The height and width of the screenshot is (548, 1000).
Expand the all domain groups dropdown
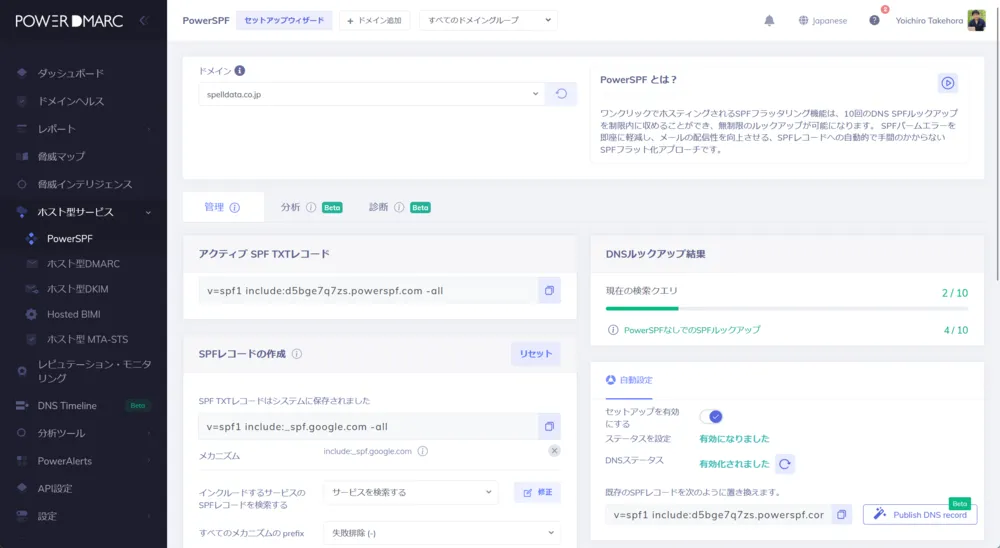pos(488,20)
